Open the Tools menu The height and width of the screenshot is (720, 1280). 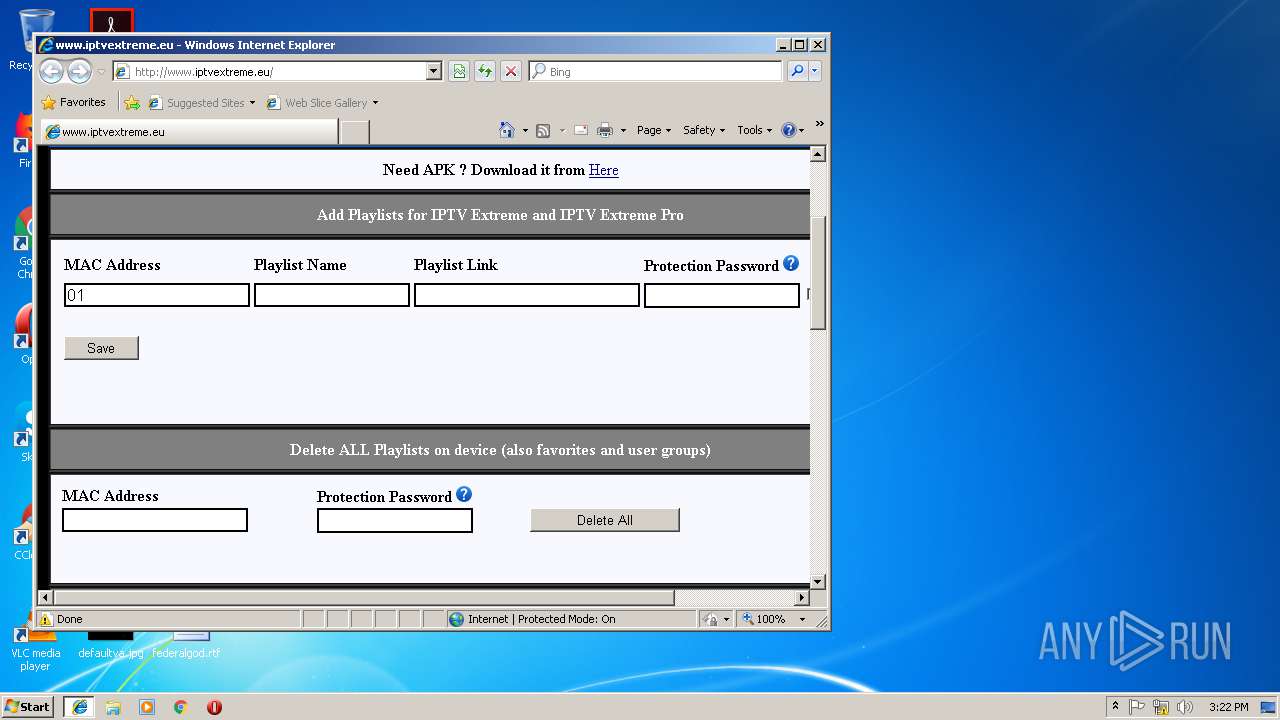tap(755, 130)
